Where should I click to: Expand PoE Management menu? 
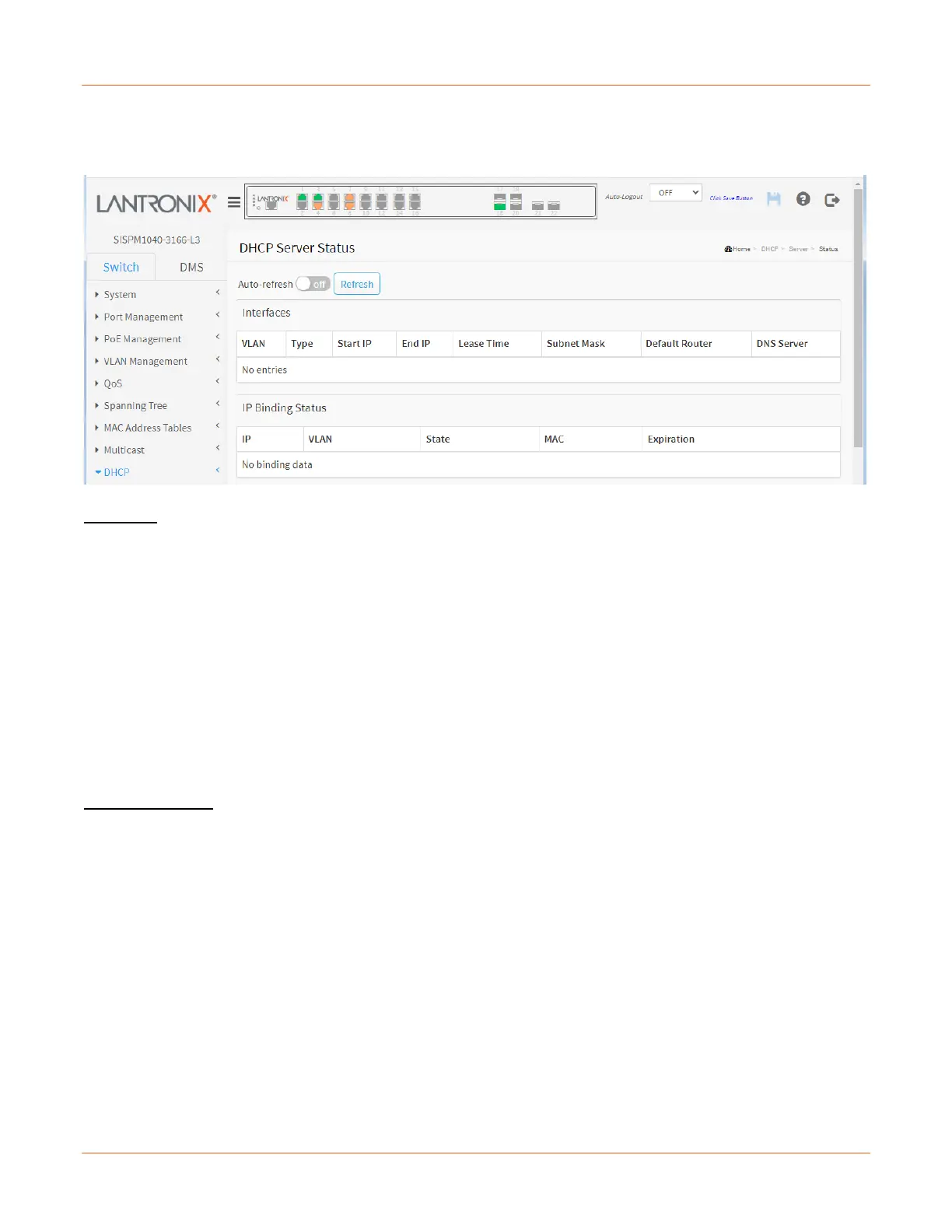[157, 338]
